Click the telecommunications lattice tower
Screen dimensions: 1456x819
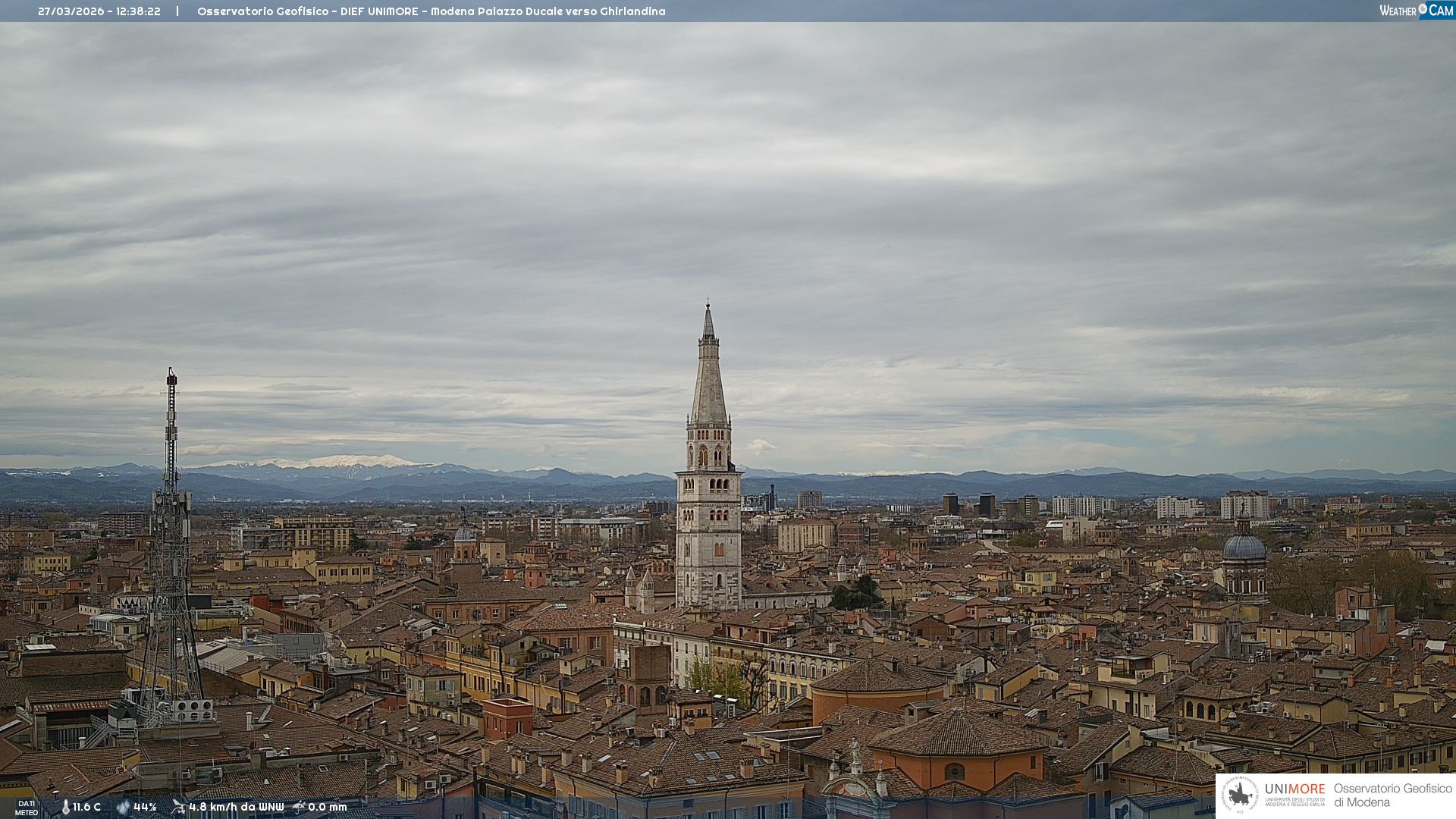coord(171,546)
